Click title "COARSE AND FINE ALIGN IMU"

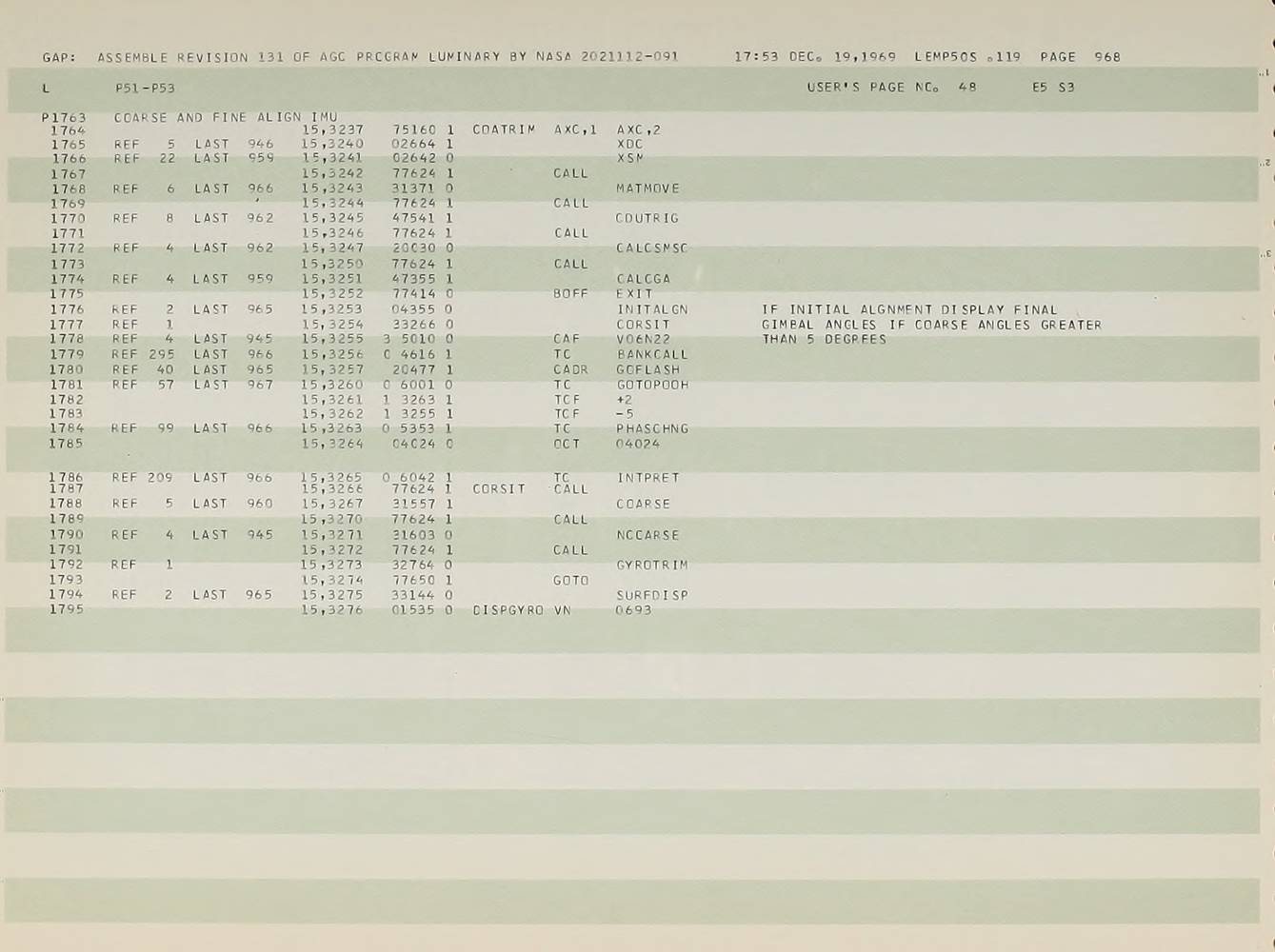tap(226, 117)
